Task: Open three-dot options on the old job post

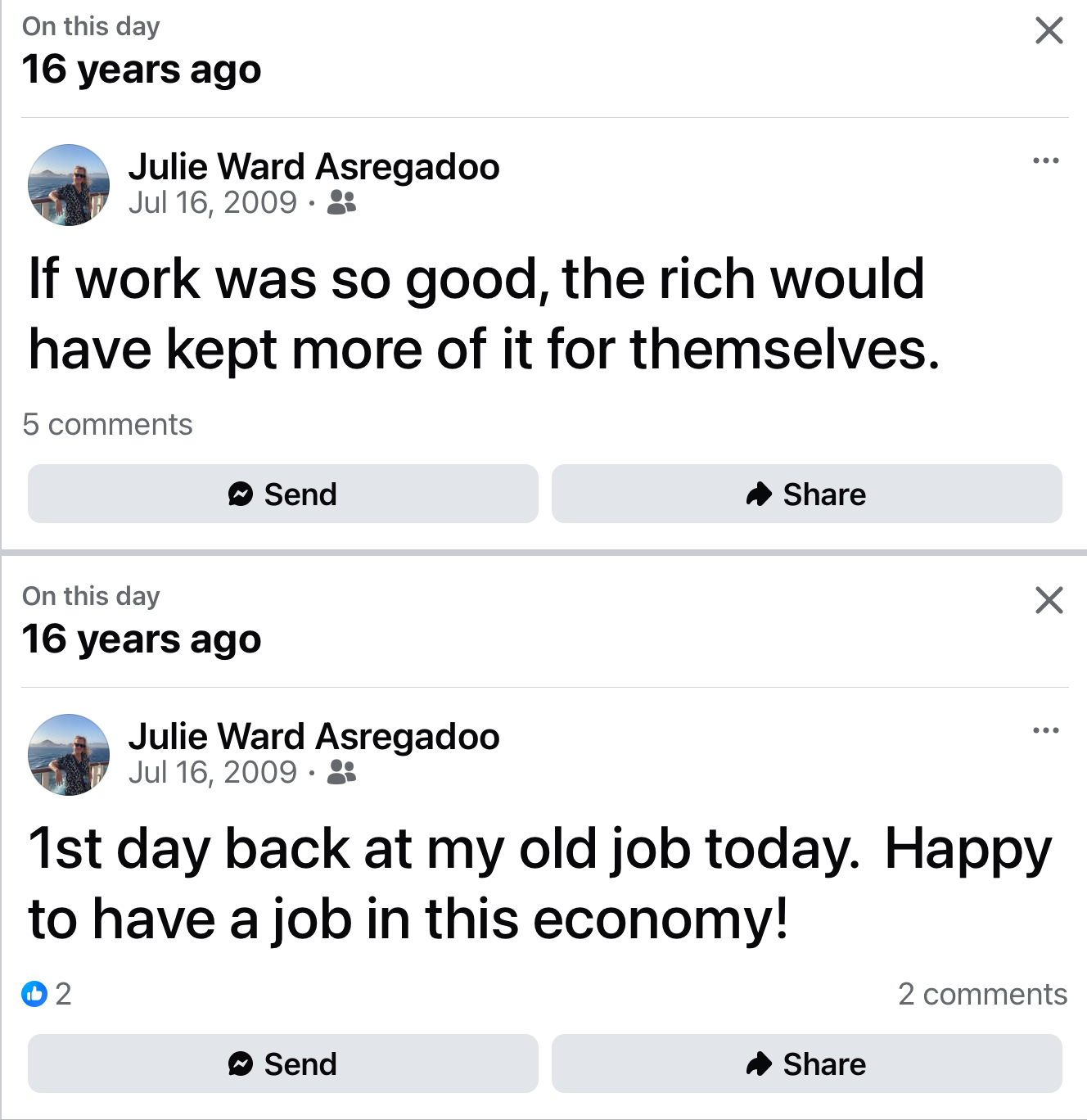Action: point(1045,730)
